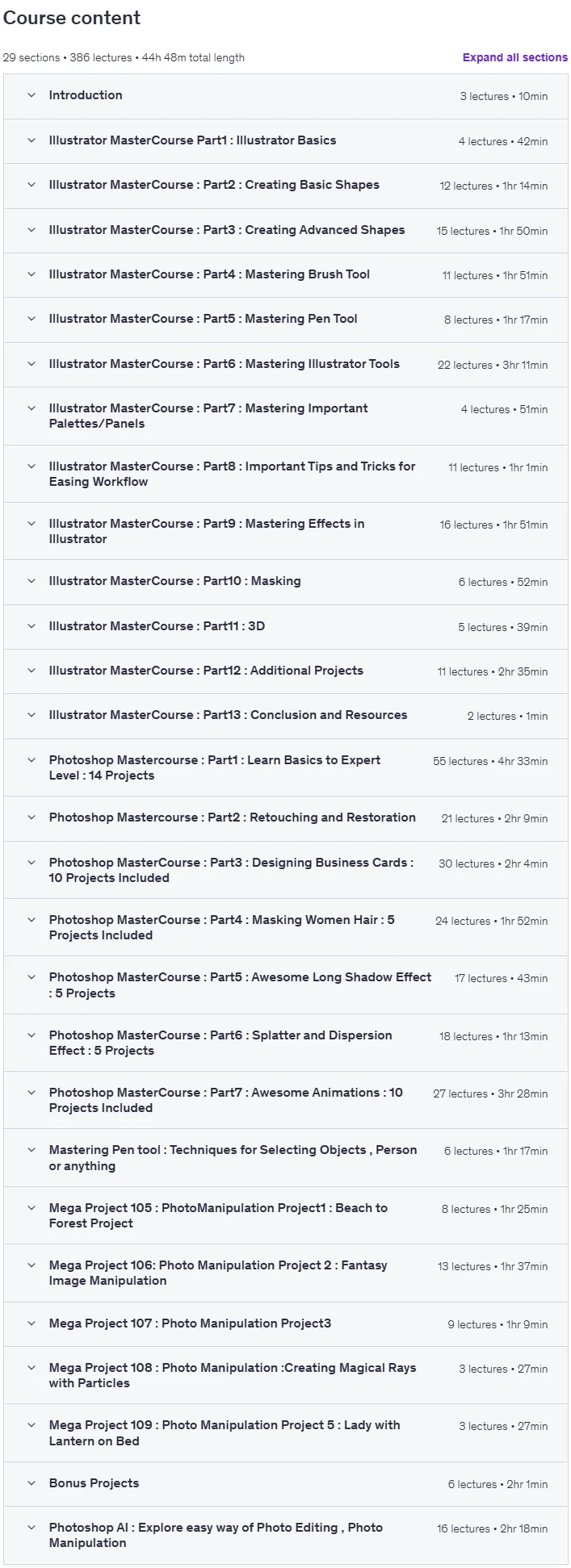This screenshot has height=1568, width=571.
Task: Click the '8 lectures • 1hr 17min' text
Action: [496, 320]
